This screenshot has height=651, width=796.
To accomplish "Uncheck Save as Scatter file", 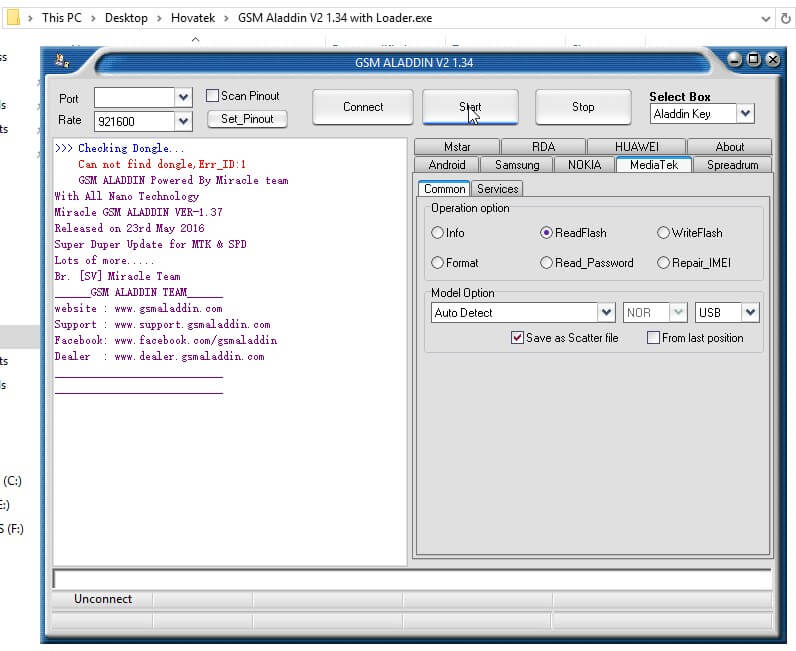I will coord(517,338).
